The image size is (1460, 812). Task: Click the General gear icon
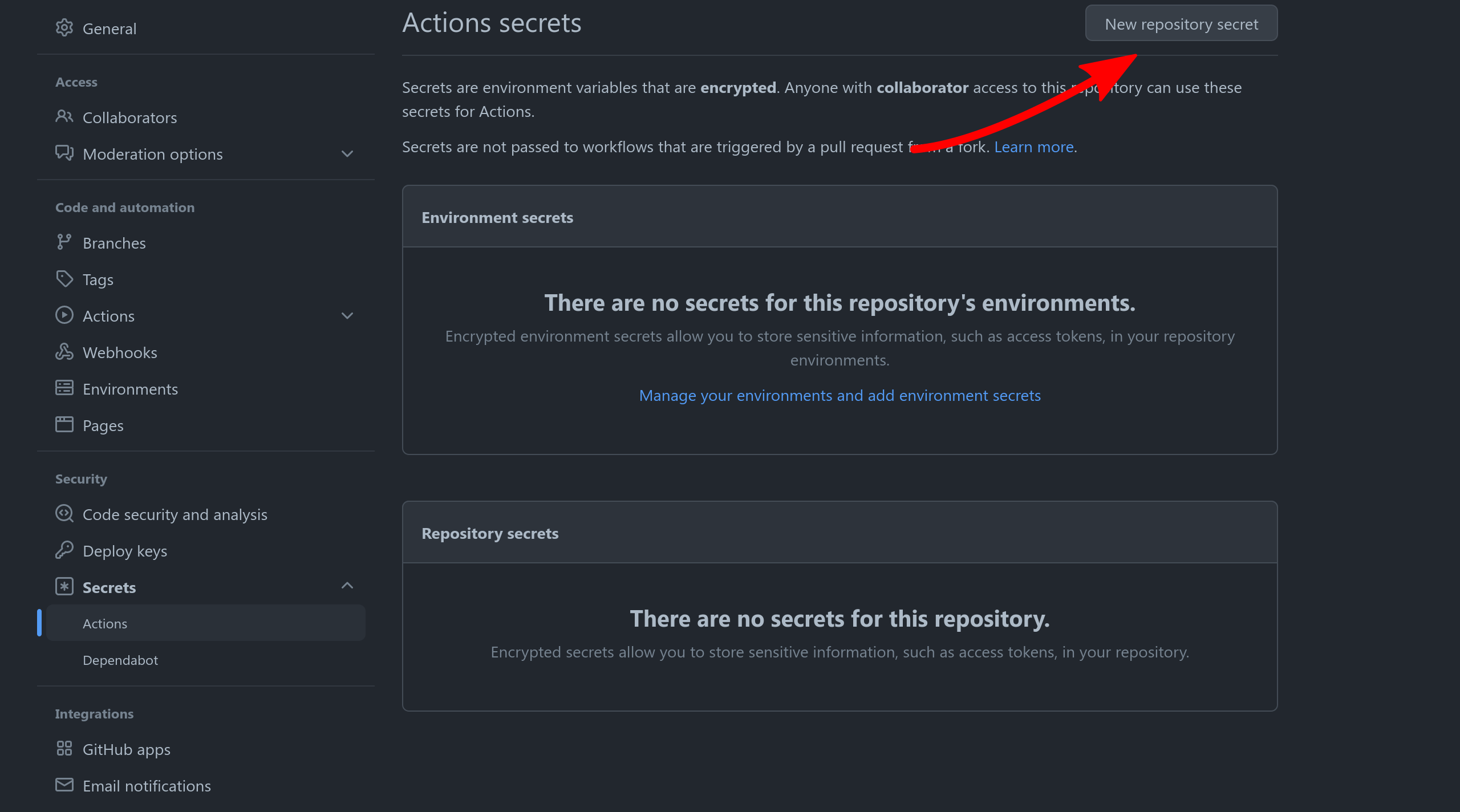point(64,27)
